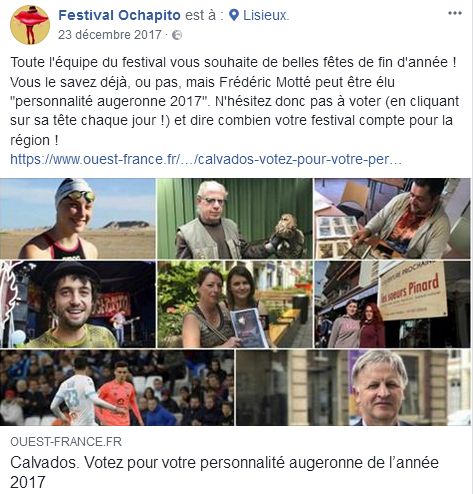Open the 23 décembre 2017 timestamp
Screen dimensions: 473x494
110,35
